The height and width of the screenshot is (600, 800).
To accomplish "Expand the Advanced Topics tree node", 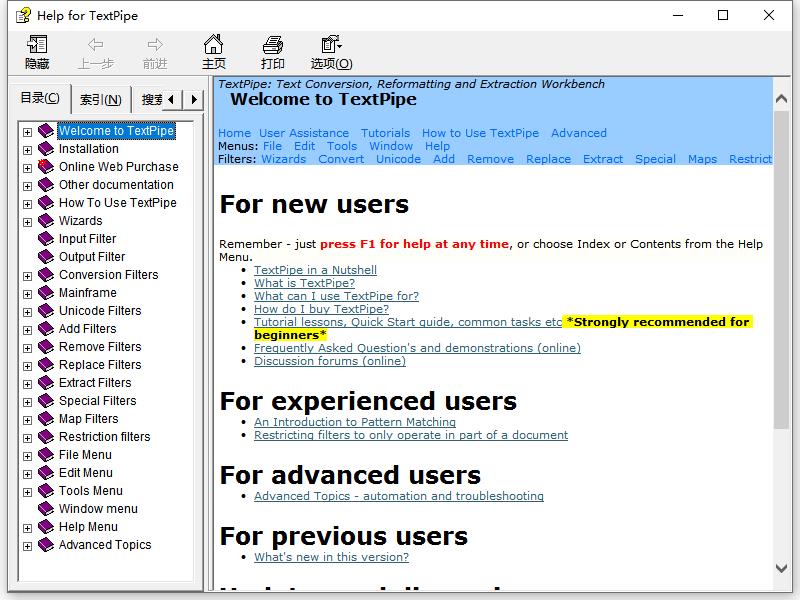I will (x=27, y=546).
